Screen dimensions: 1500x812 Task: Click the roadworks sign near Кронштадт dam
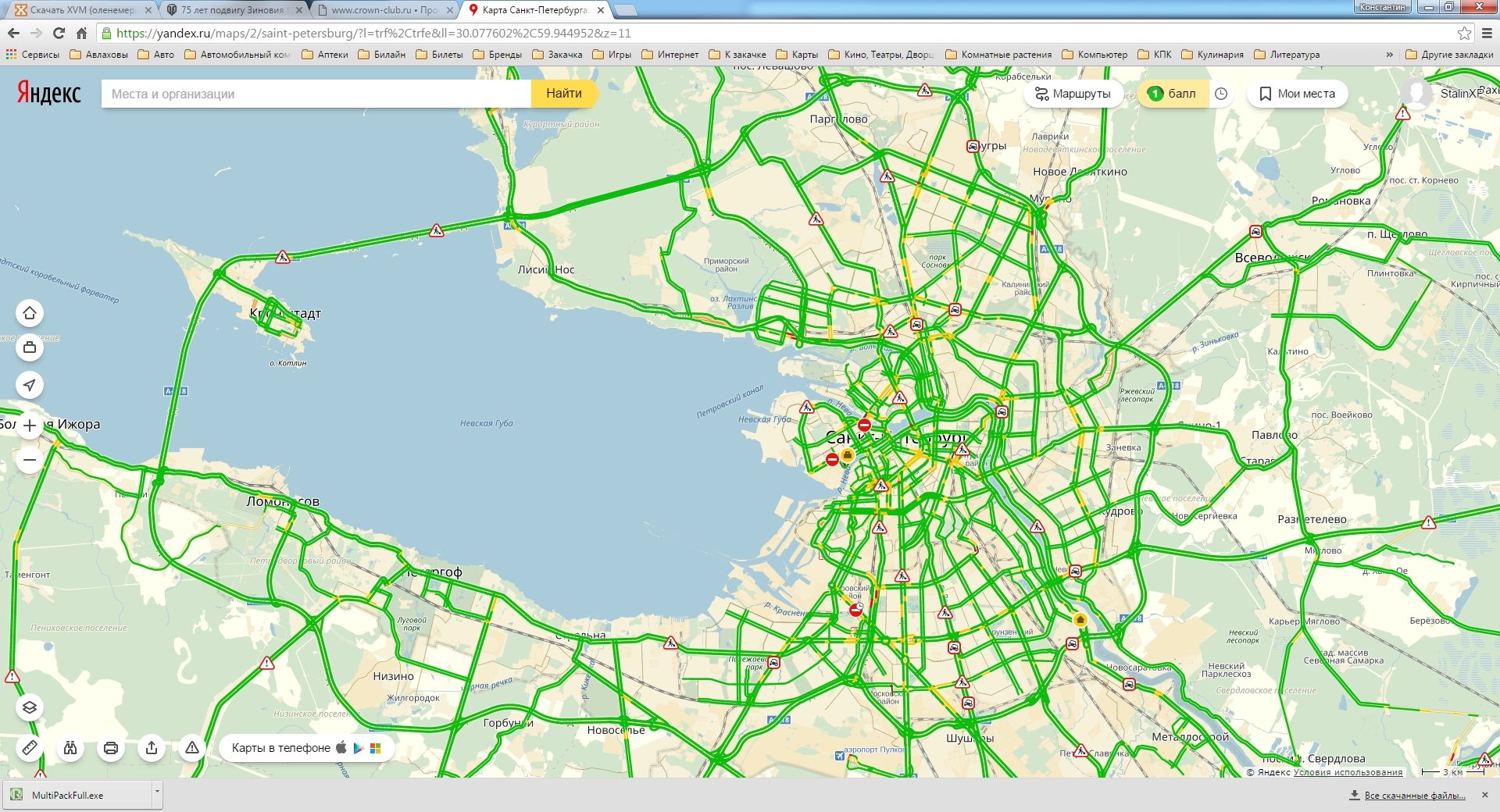pyautogui.click(x=283, y=257)
